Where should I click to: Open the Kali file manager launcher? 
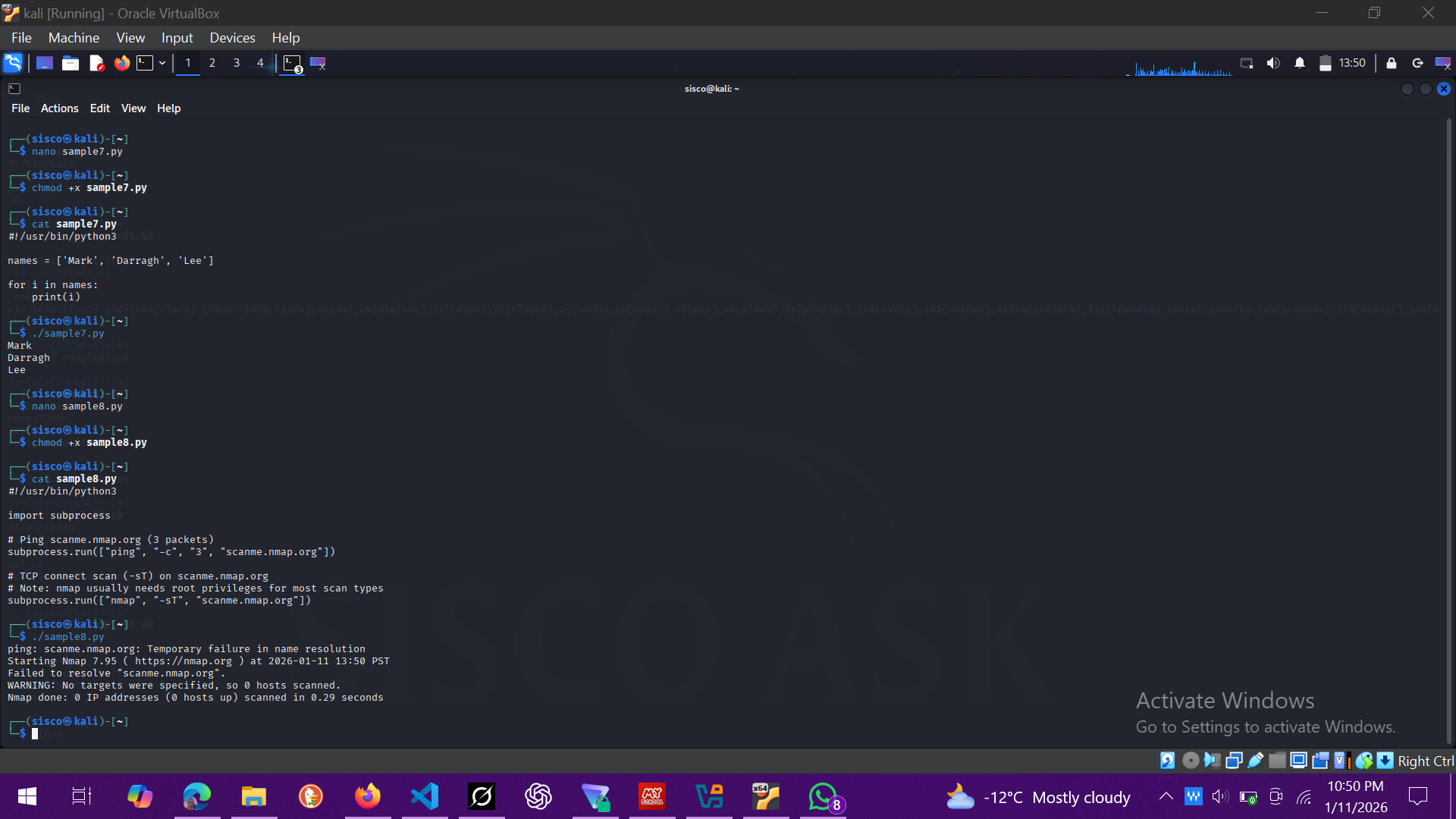coord(71,63)
